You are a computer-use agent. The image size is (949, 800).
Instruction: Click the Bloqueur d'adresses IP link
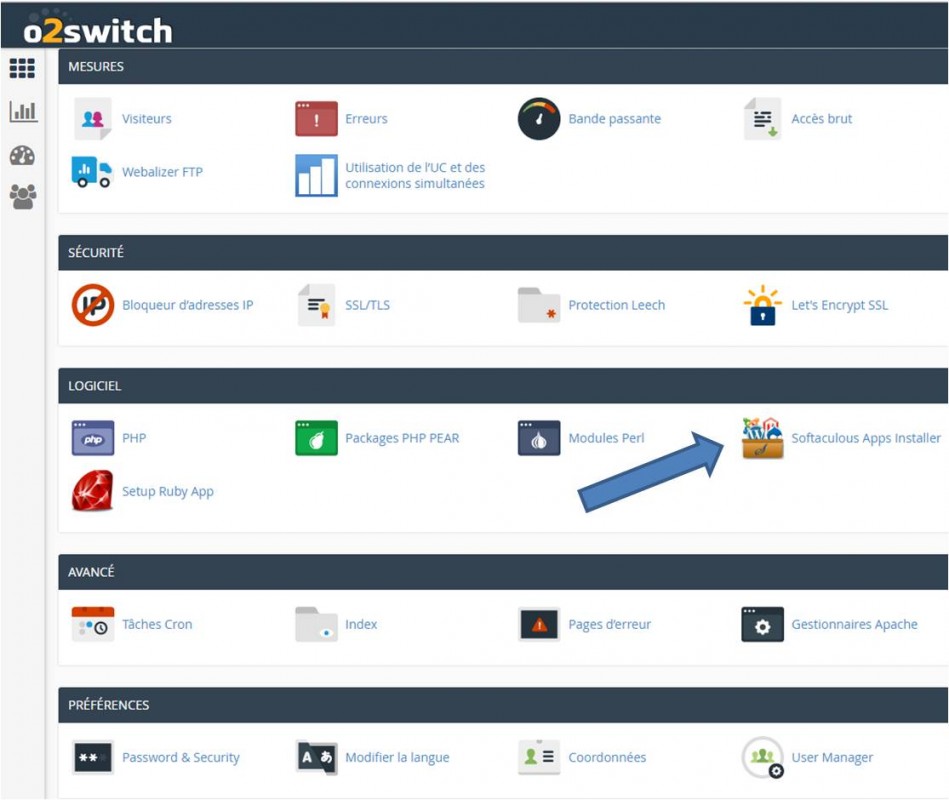[x=188, y=305]
